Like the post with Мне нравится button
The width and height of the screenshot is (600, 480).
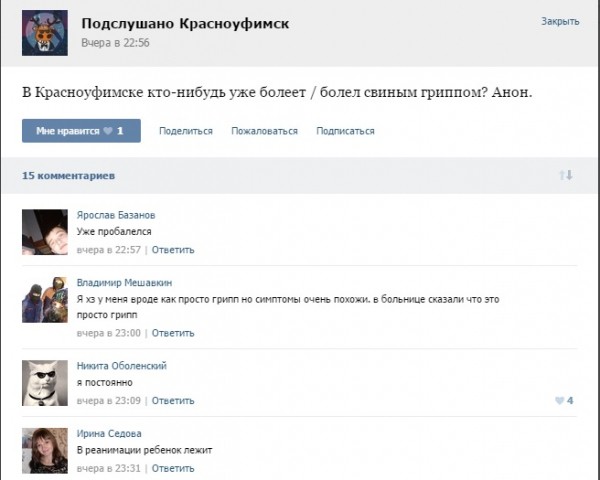pos(81,131)
